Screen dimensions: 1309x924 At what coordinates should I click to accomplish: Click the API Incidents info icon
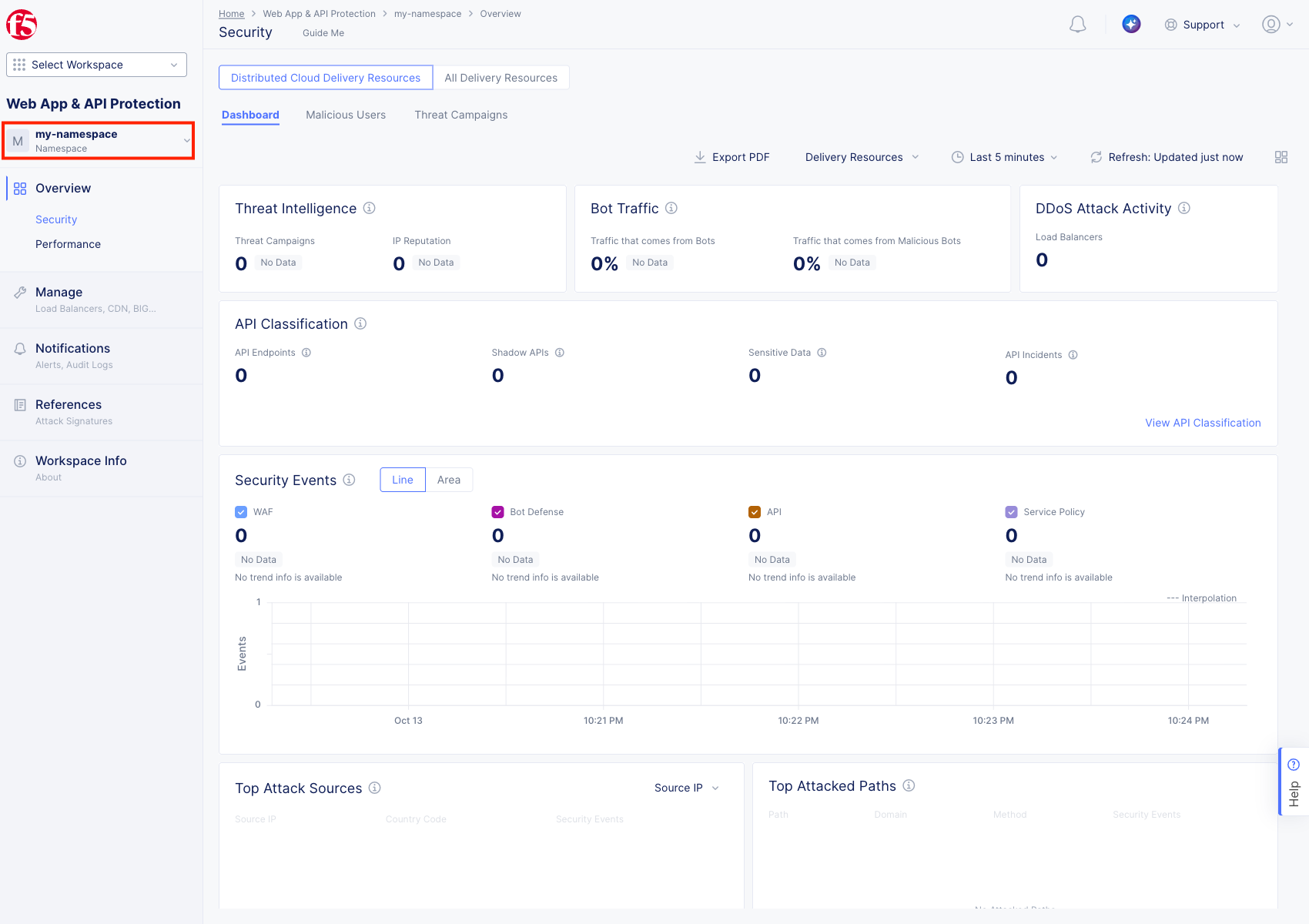[x=1073, y=355]
